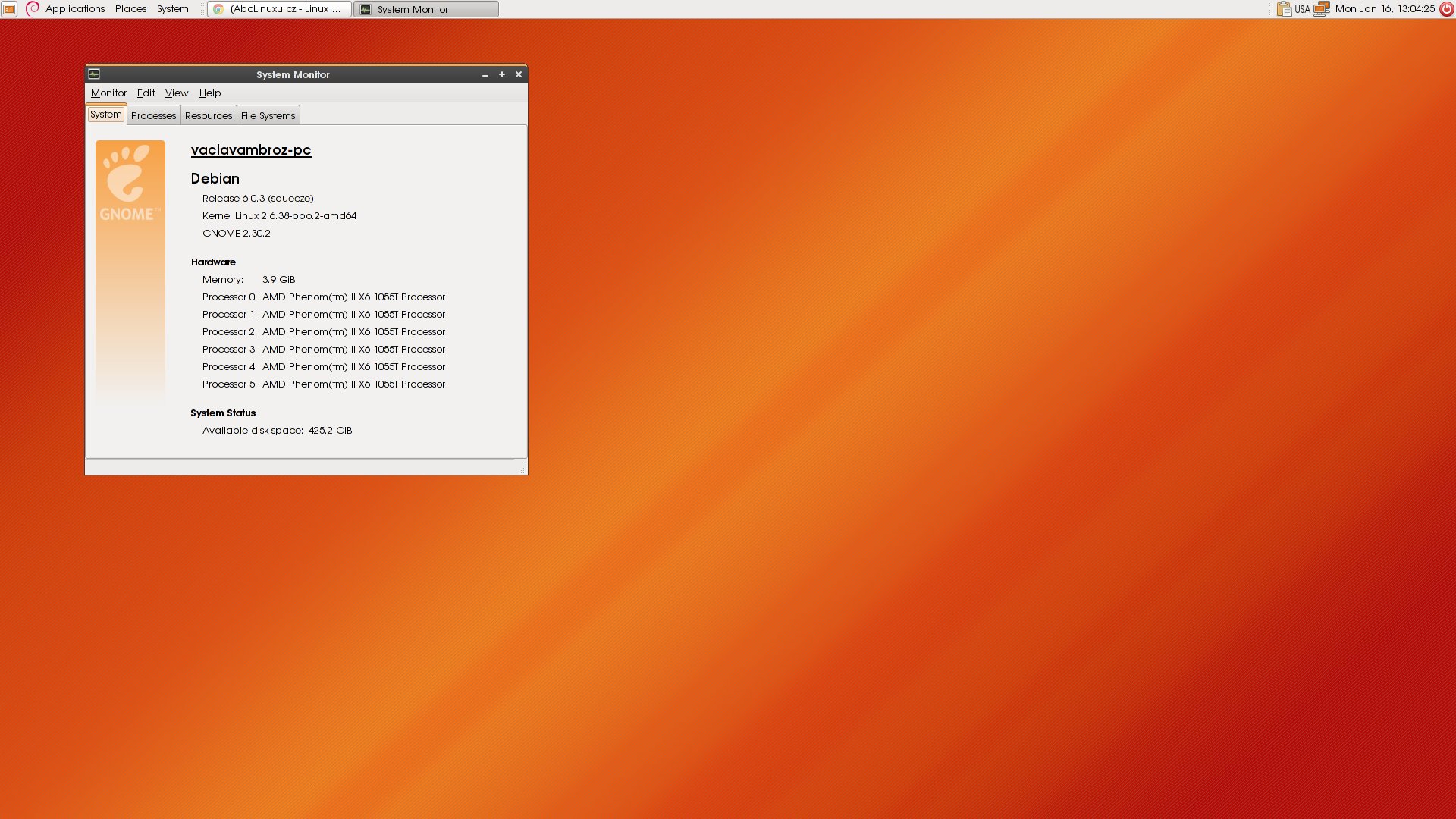
Task: Select the System tab
Action: pos(106,115)
